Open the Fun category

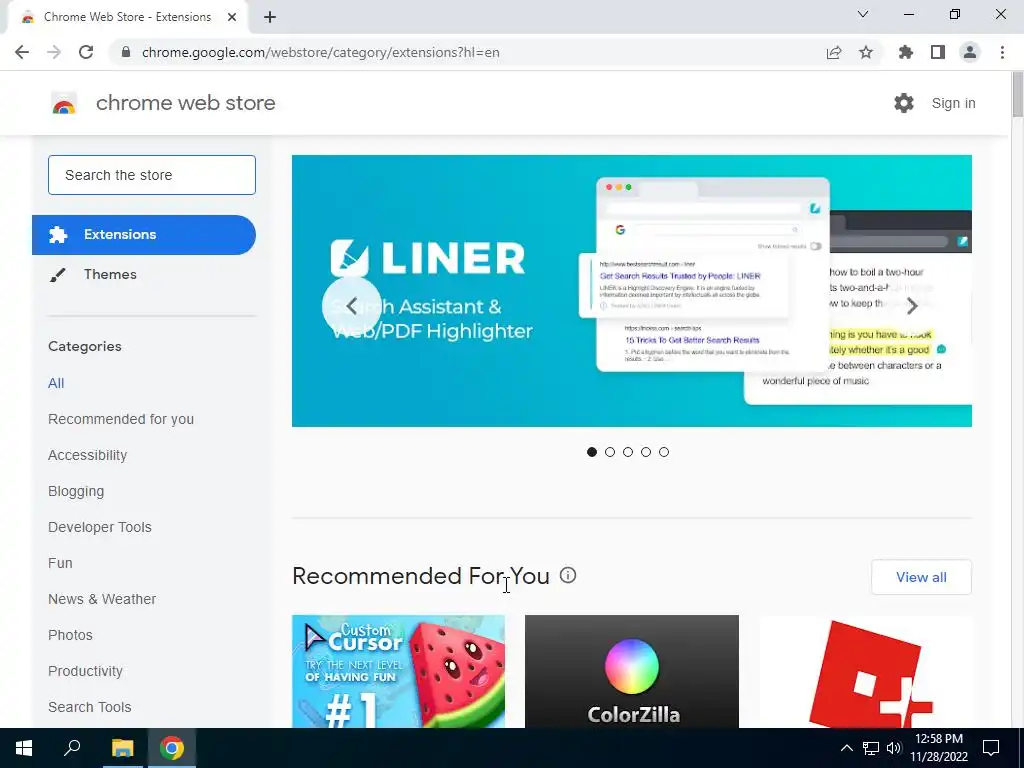60,563
